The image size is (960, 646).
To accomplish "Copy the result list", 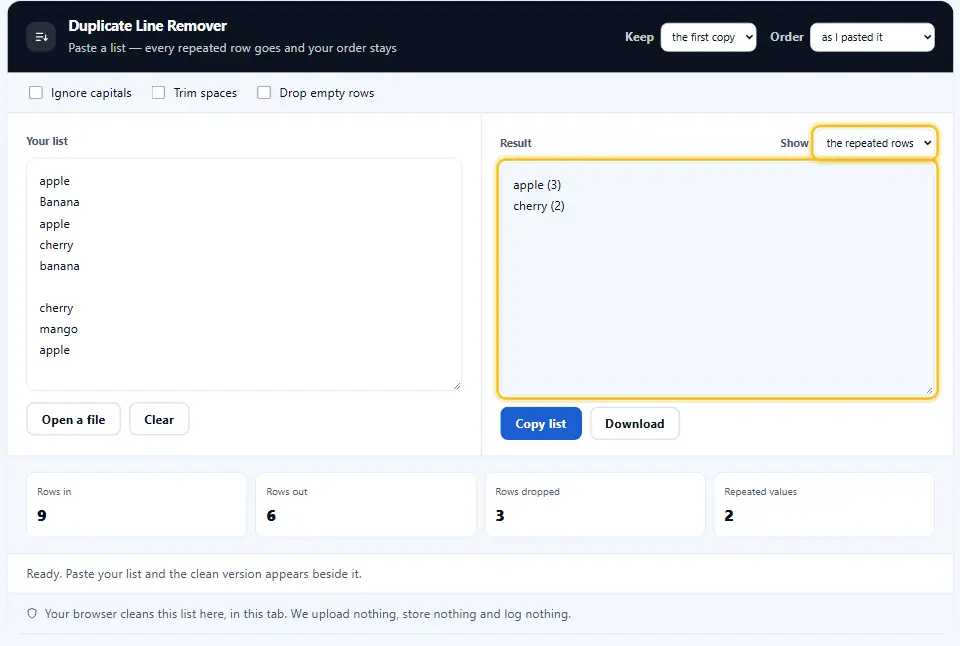I will (x=541, y=424).
